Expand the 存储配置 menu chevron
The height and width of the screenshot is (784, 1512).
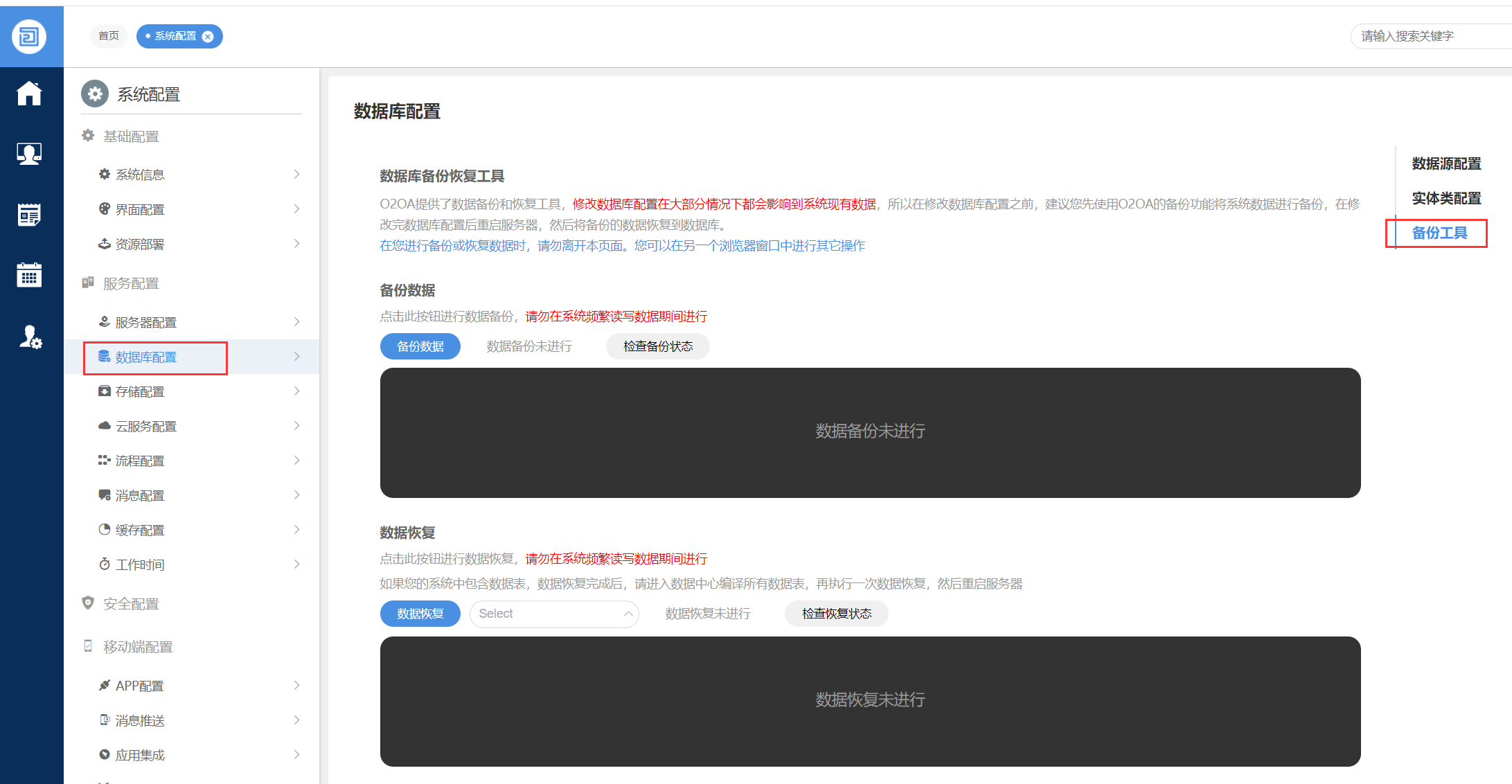click(x=296, y=391)
